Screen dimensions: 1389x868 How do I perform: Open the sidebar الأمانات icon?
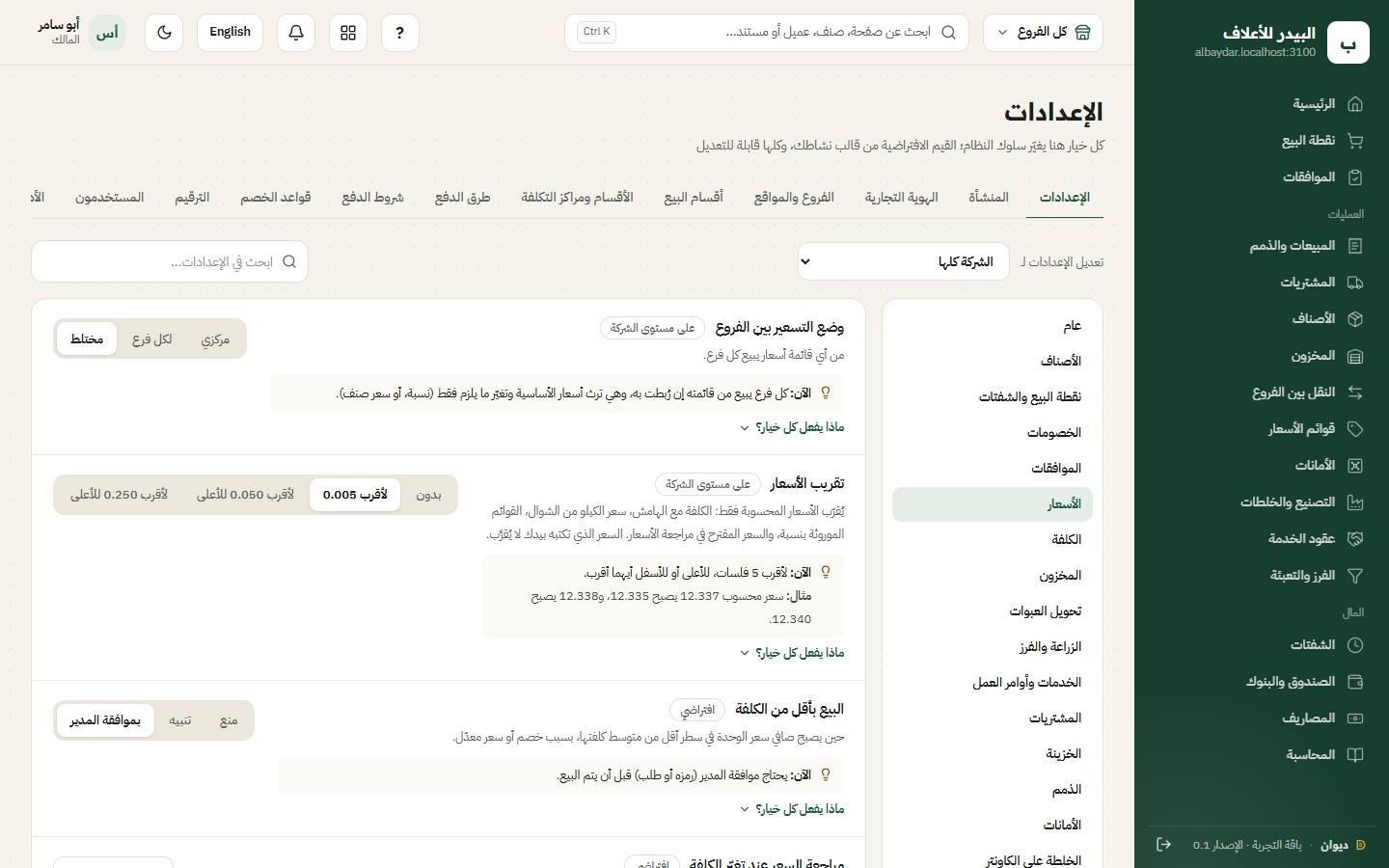[x=1355, y=466]
